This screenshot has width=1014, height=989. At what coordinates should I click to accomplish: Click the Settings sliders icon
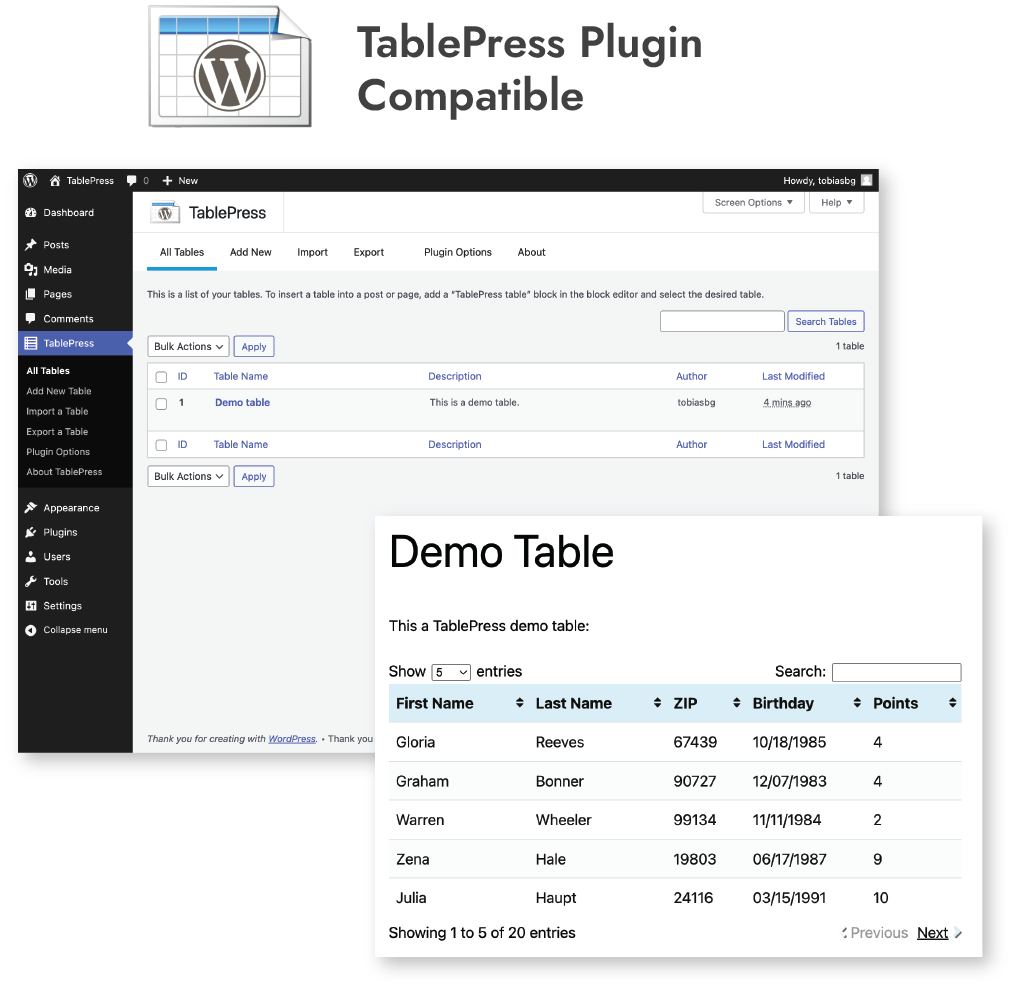point(30,605)
